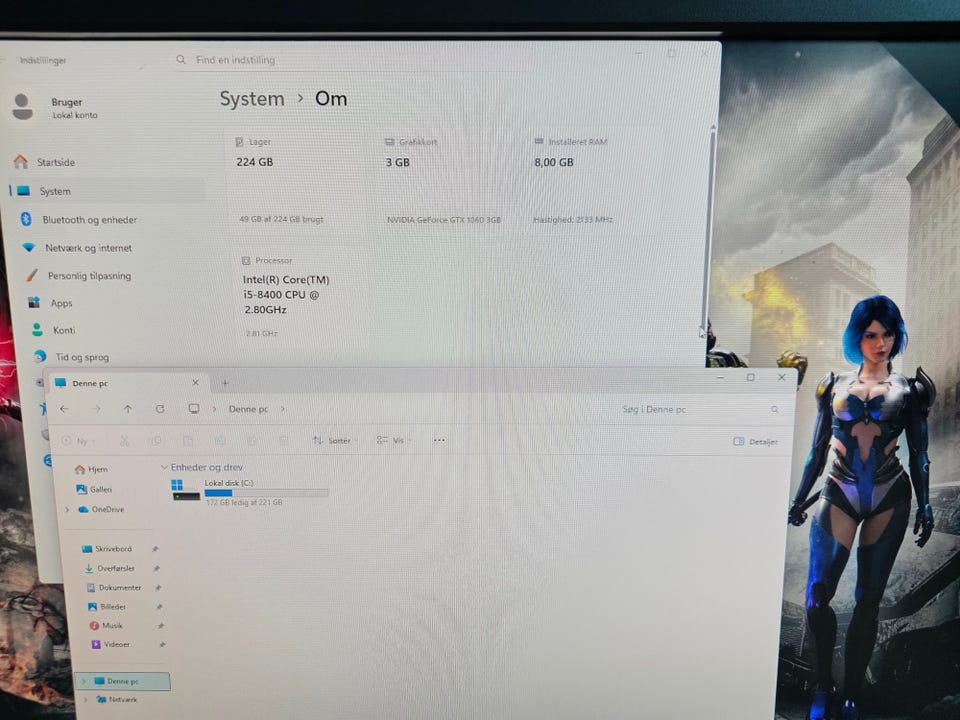Open Bluetooth og enheder via its icon
960x720 pixels.
(x=26, y=219)
